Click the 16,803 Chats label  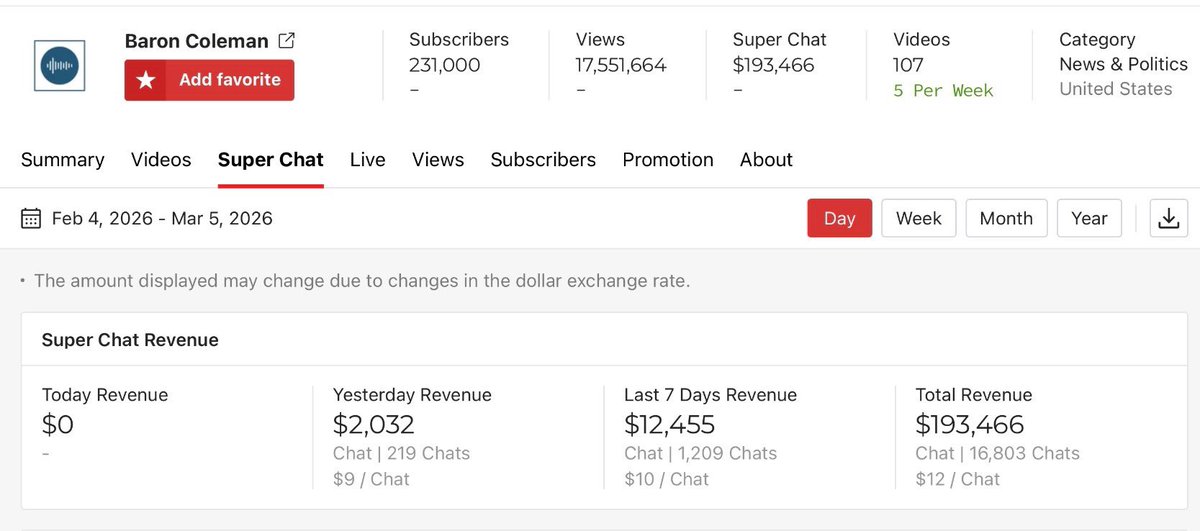1025,453
